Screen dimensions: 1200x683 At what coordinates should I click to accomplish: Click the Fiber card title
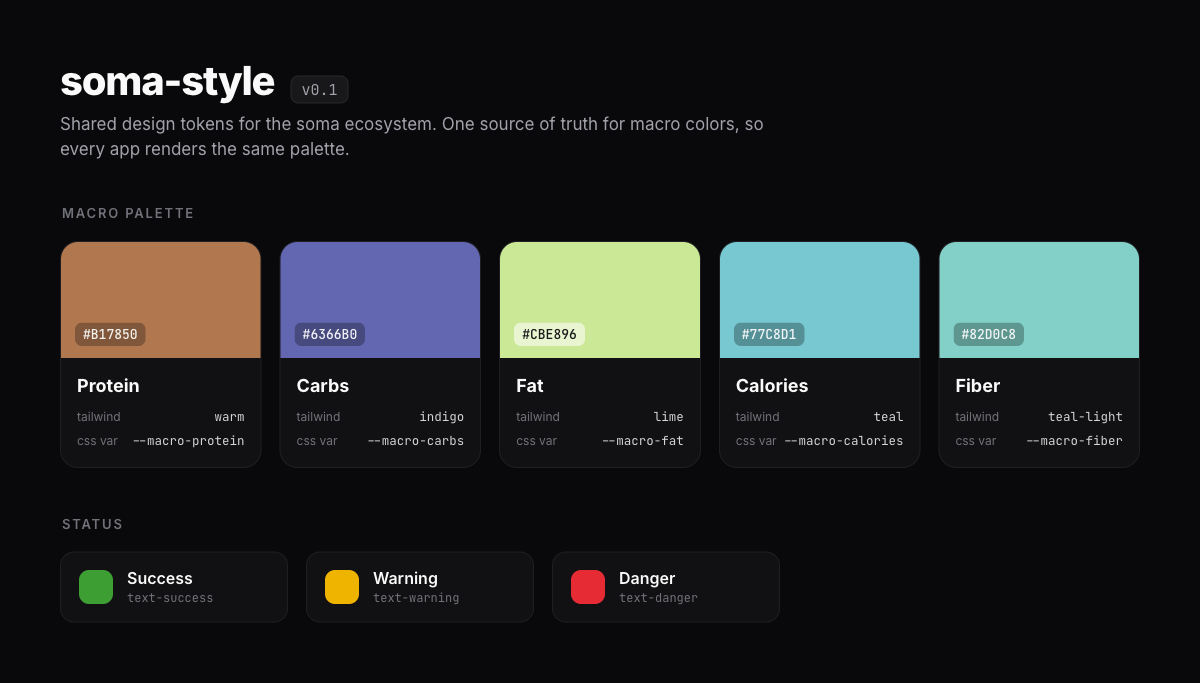point(978,386)
